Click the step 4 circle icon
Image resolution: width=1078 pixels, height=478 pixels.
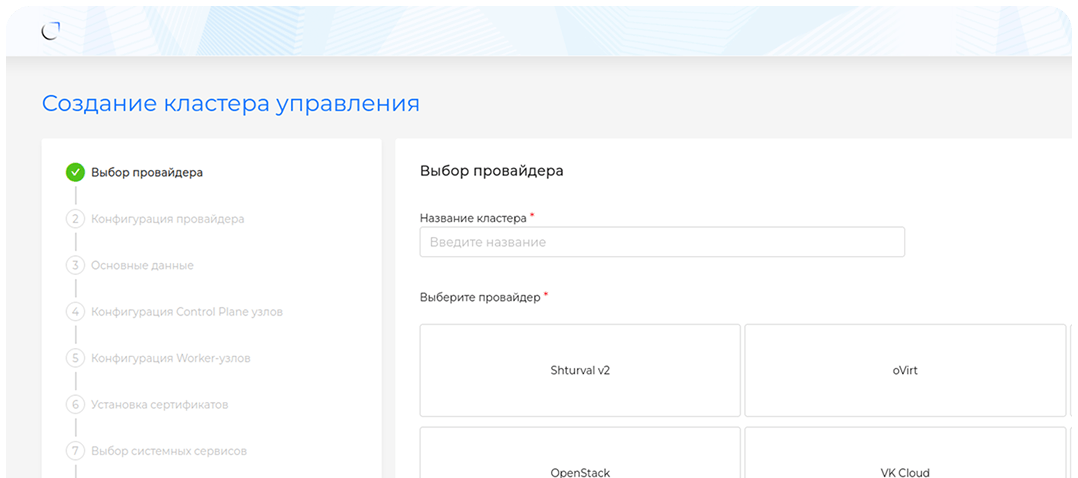[75, 312]
